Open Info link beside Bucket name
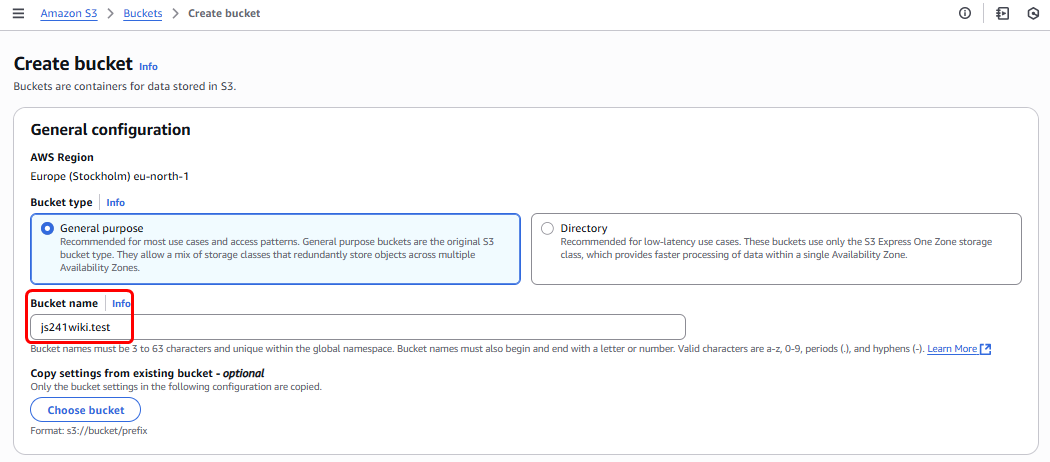This screenshot has height=462, width=1050. 121,303
